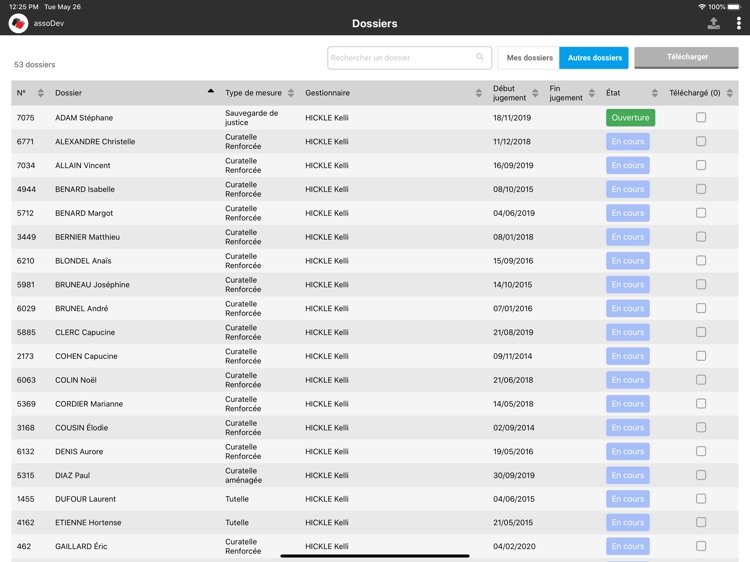Select checkbox on BRUNEL André row
The image size is (750, 562).
[701, 308]
